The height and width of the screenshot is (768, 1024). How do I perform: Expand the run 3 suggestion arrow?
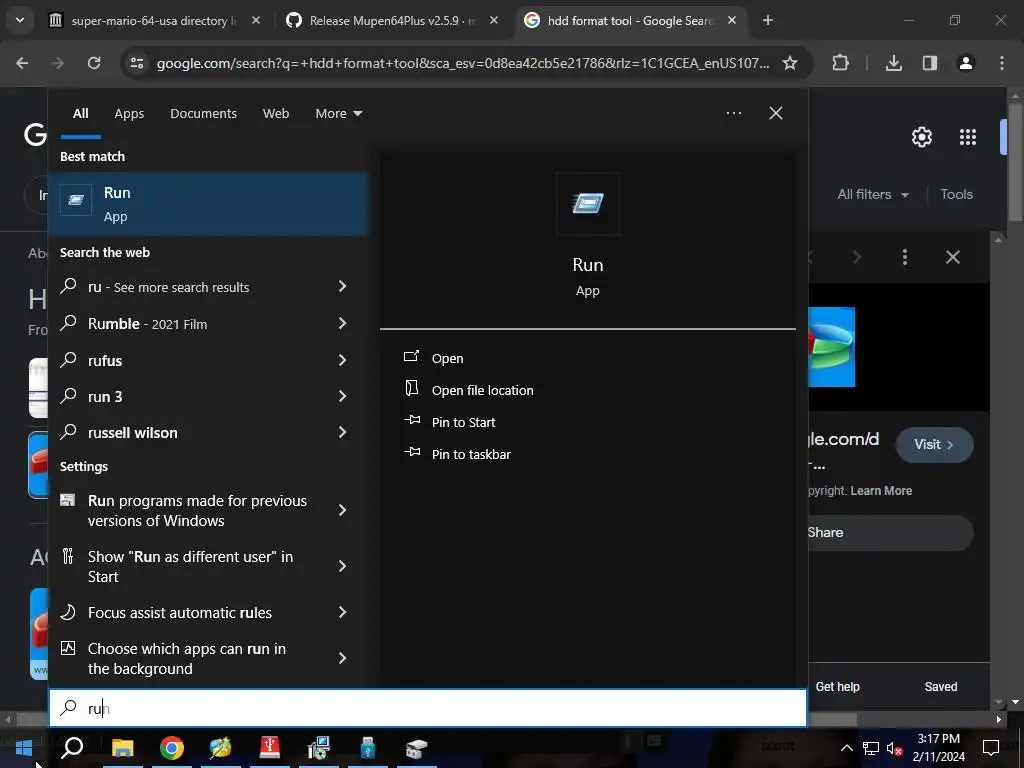tap(342, 396)
